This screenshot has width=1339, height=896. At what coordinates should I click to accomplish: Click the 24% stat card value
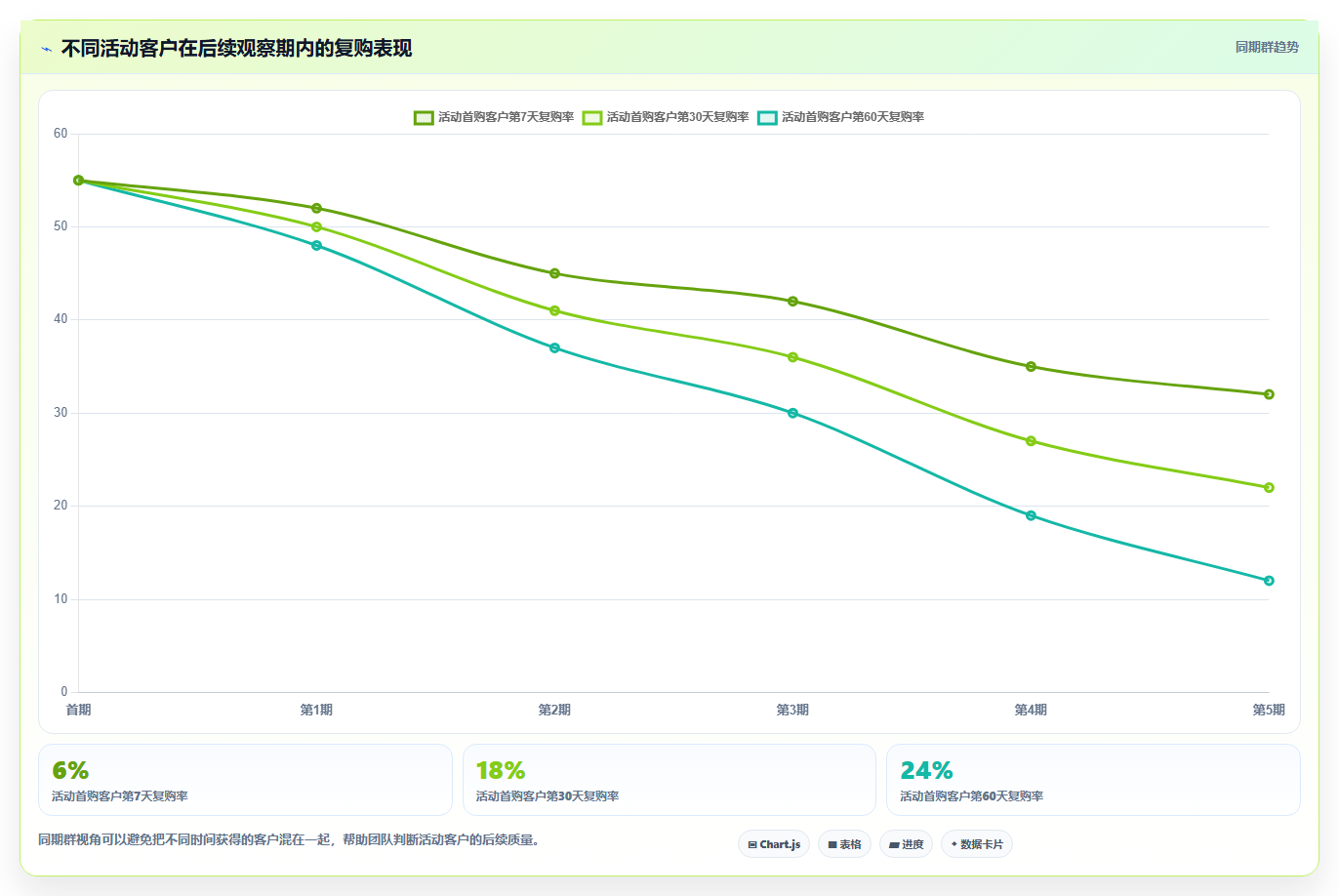pos(926,770)
